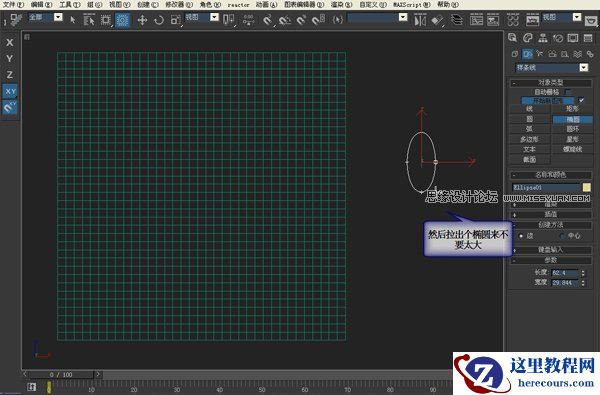Screen dimensions: 600x395
Task: Select the Lights category icon
Action: point(540,54)
